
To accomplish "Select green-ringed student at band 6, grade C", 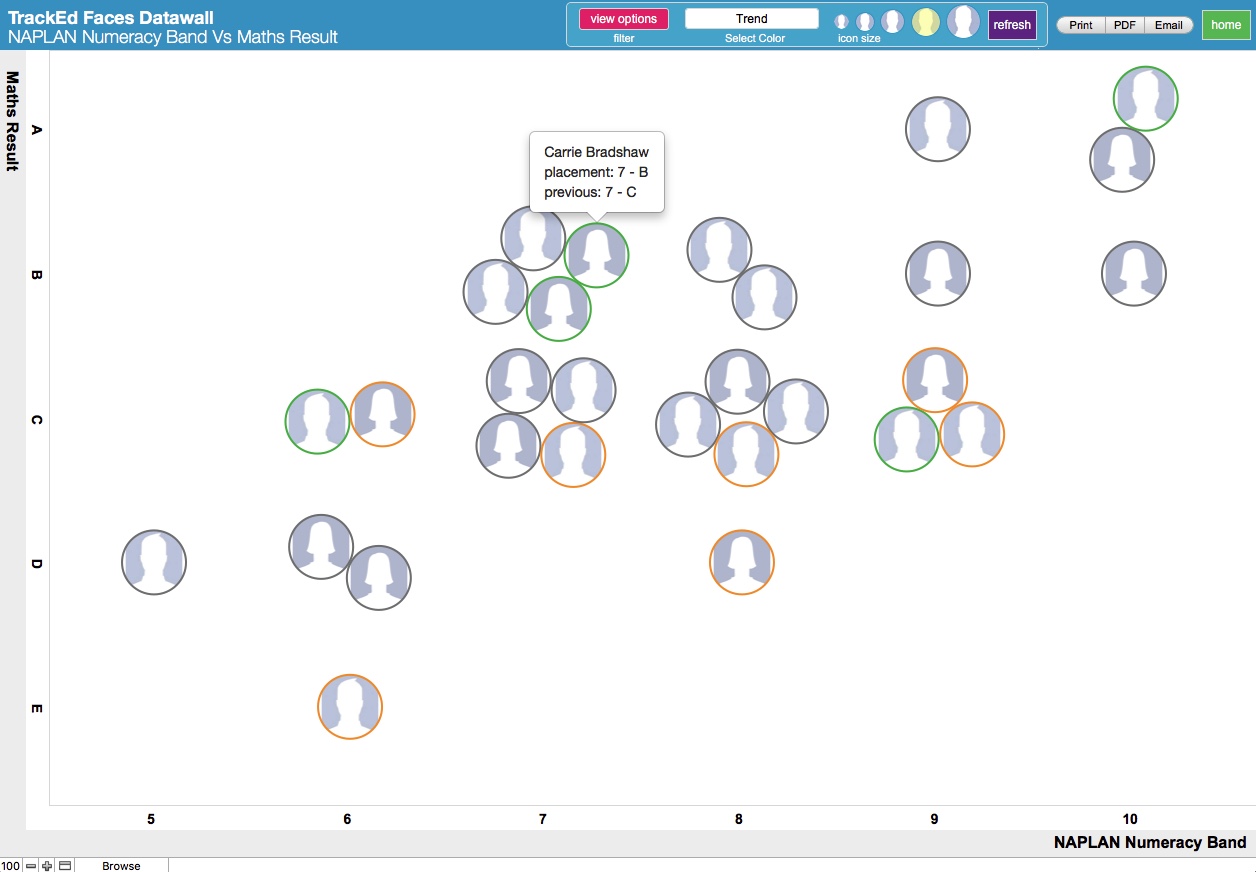I will click(317, 422).
